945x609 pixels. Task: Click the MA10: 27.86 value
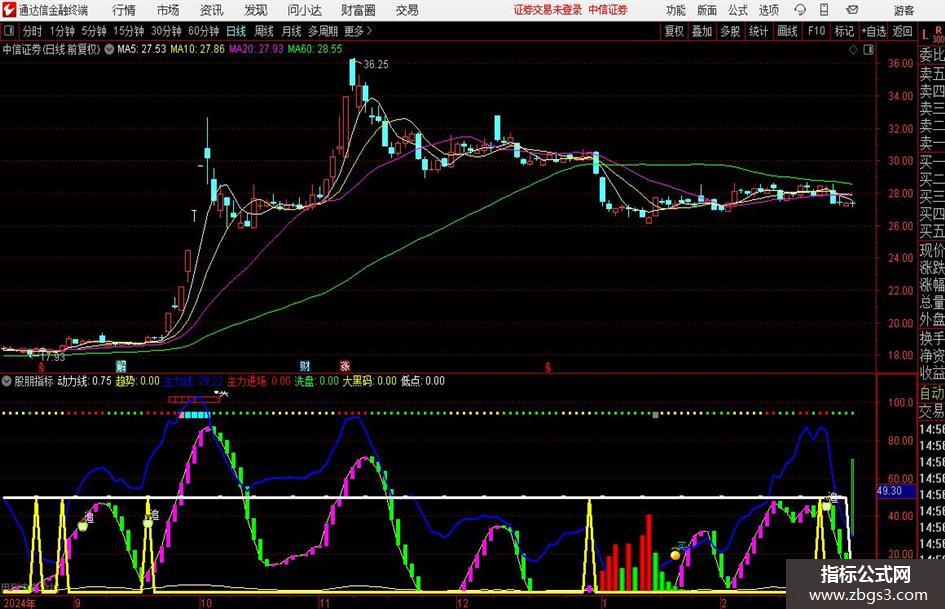coord(198,49)
